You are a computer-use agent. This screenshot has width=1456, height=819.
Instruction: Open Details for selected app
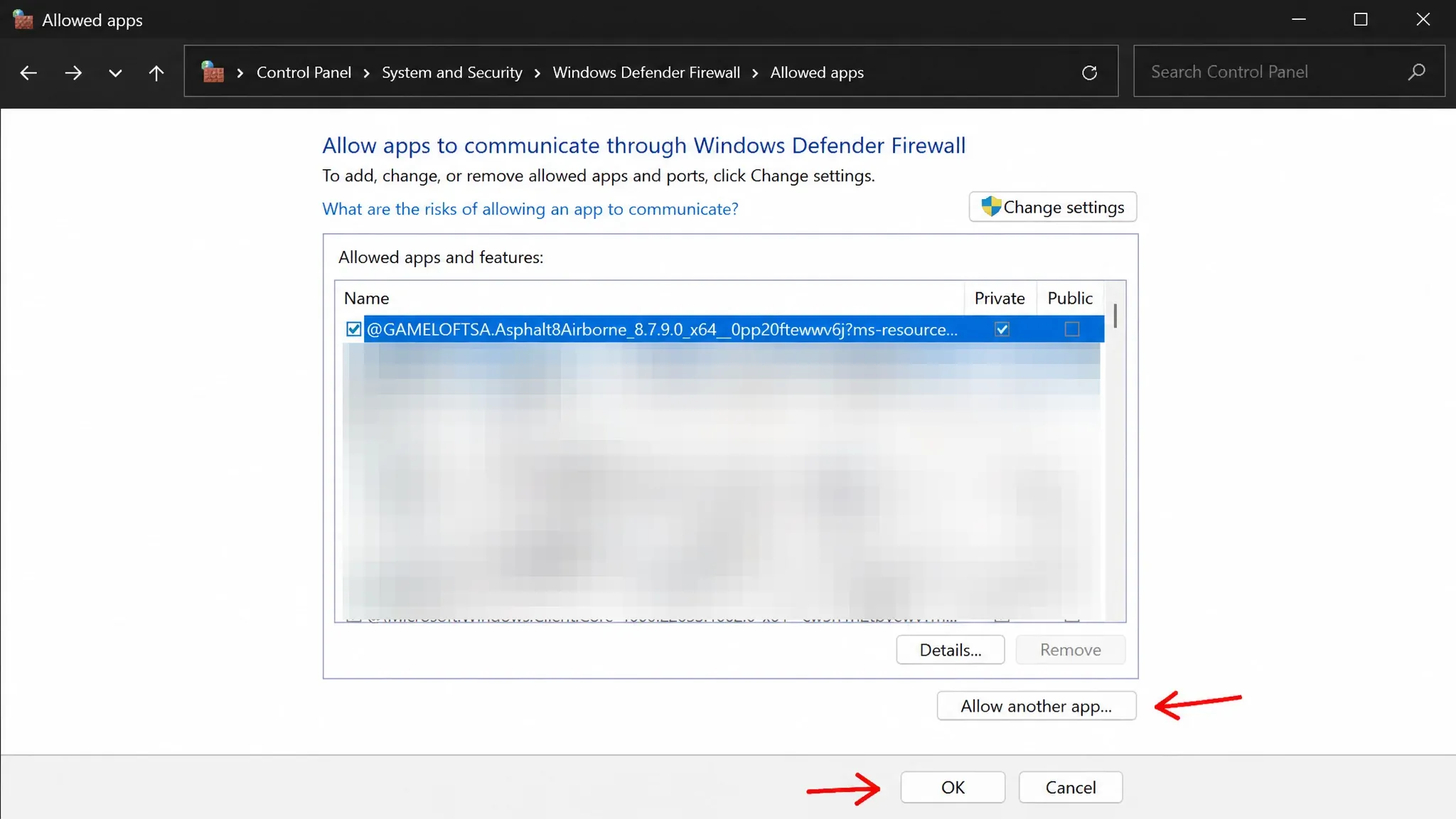click(x=951, y=650)
